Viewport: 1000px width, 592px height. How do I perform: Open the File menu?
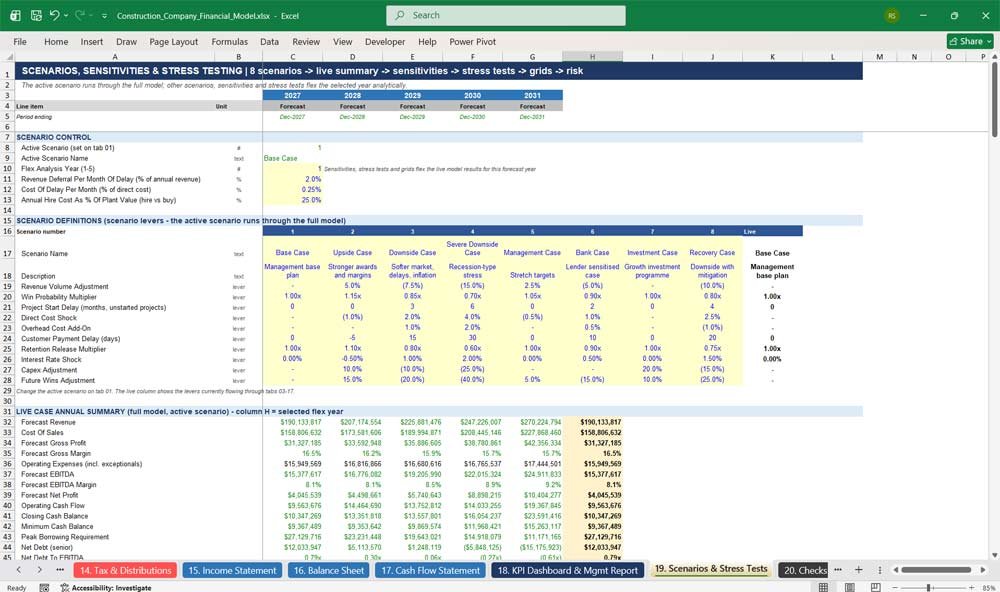coord(20,41)
